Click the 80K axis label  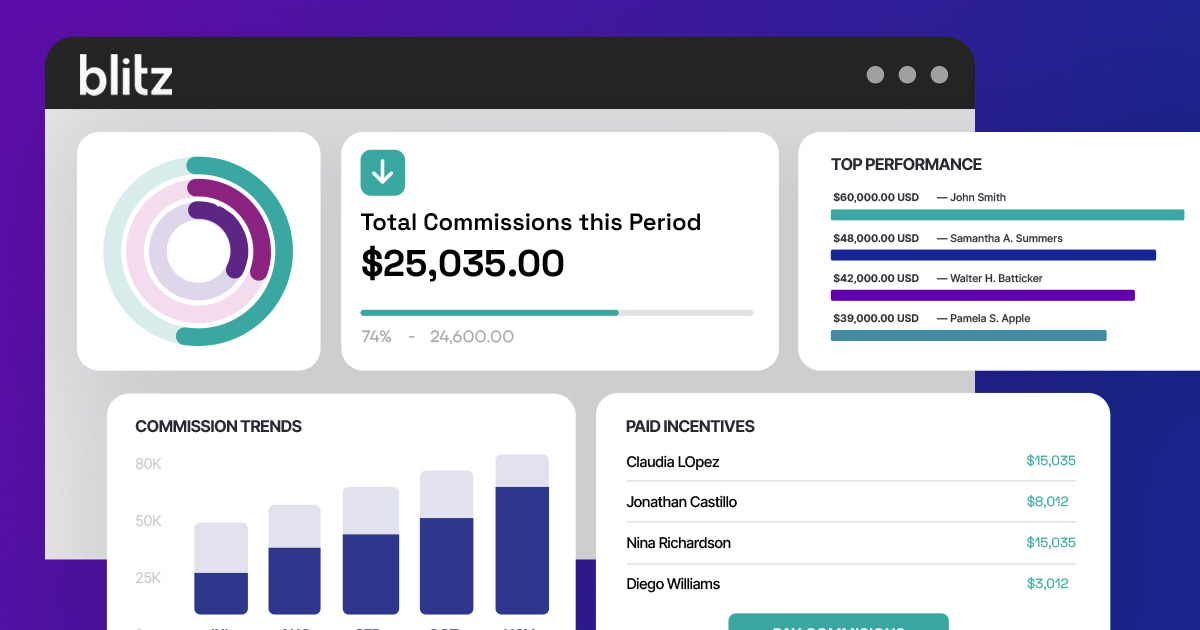[x=148, y=464]
